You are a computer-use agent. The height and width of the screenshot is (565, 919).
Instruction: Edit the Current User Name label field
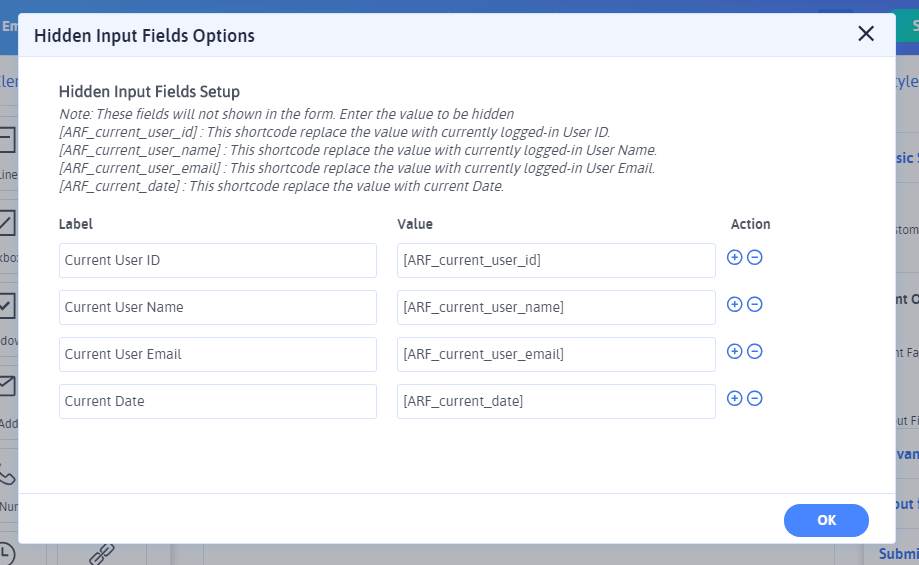coord(217,307)
